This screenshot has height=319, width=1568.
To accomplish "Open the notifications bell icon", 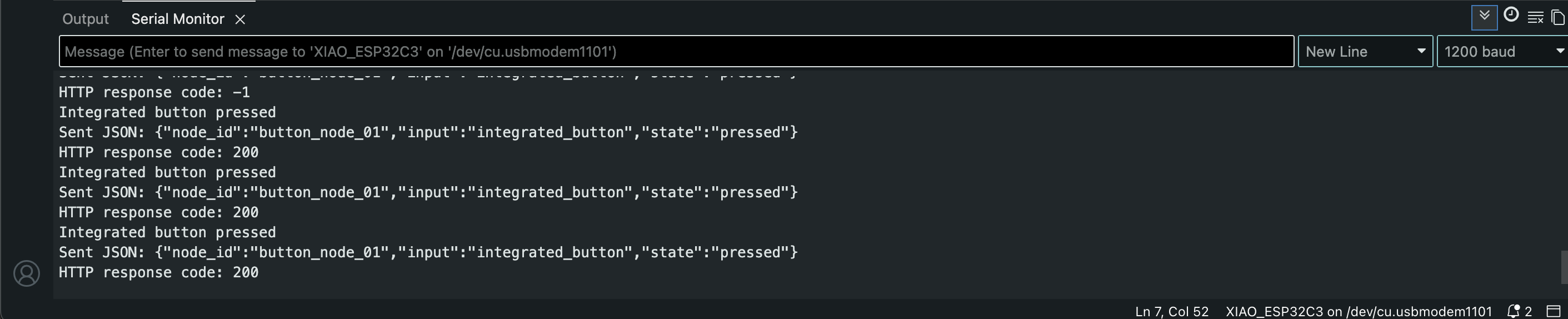I will click(1512, 311).
